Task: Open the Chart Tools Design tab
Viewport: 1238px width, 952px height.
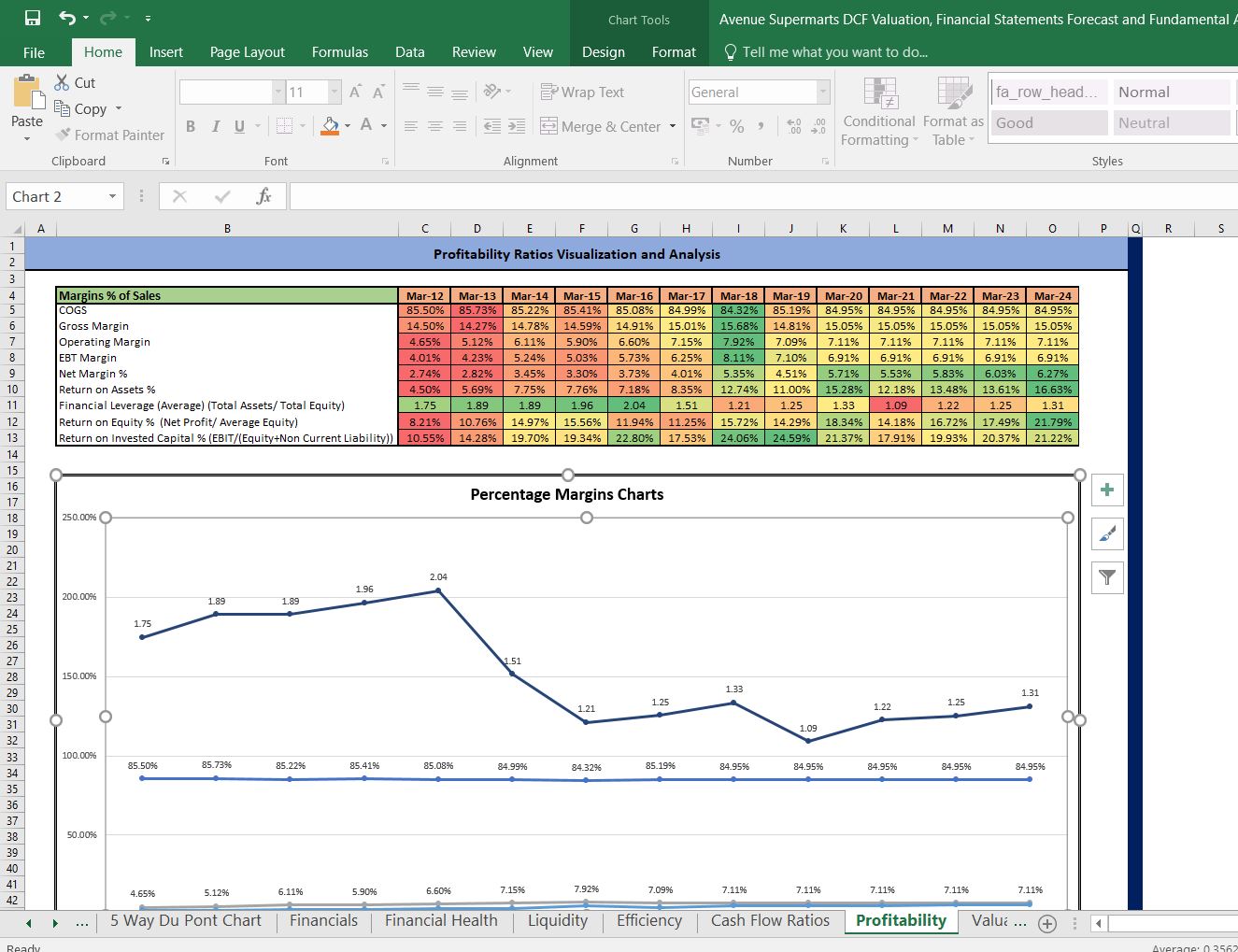Action: [x=604, y=52]
